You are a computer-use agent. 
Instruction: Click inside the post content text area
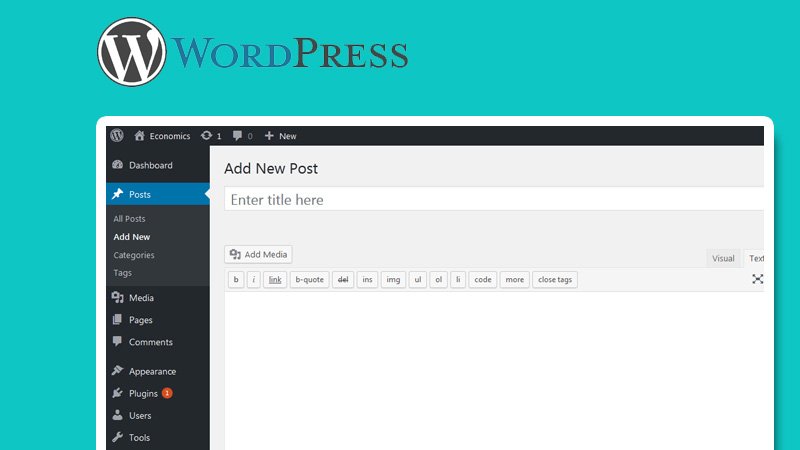tap(494, 371)
